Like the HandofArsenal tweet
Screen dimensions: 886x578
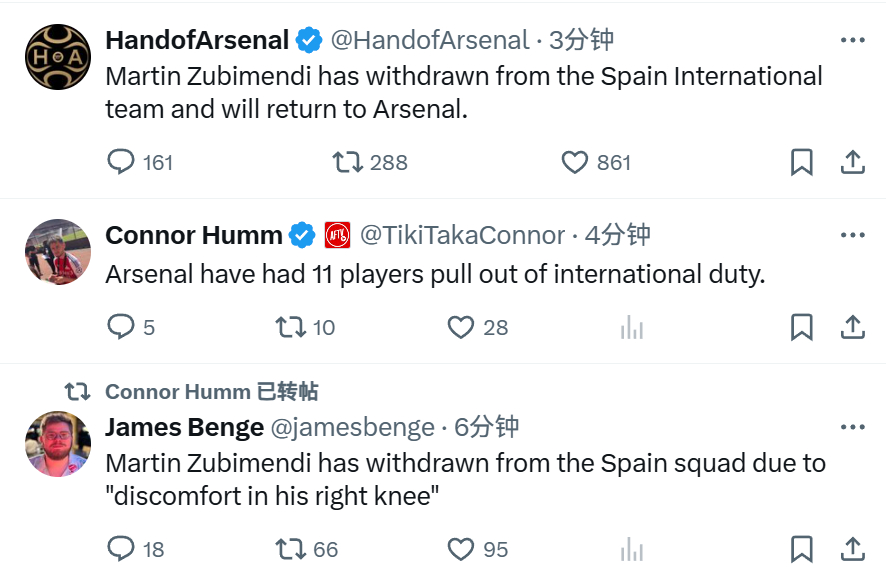pyautogui.click(x=575, y=162)
